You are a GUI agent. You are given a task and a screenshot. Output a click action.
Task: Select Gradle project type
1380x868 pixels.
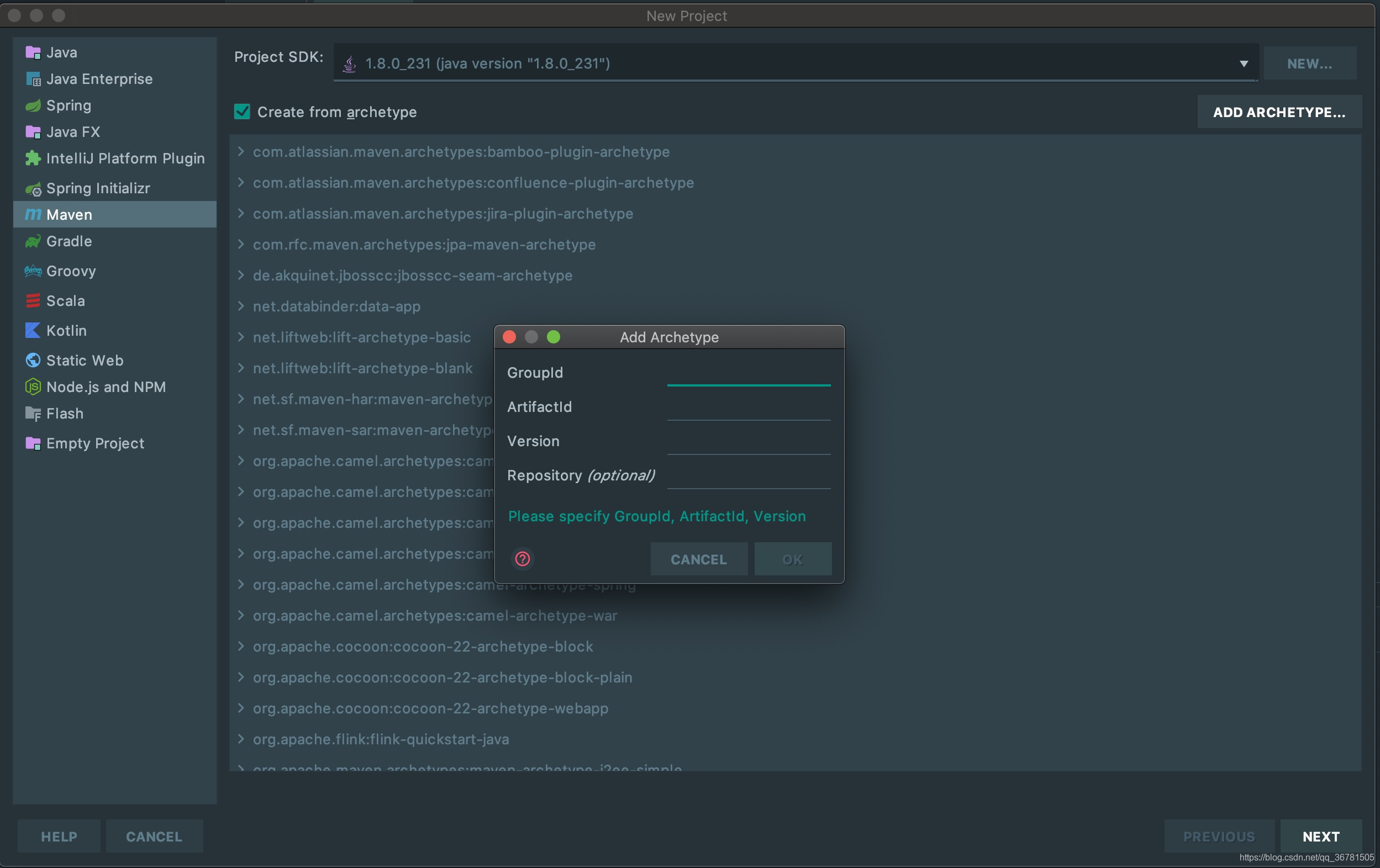click(x=114, y=241)
